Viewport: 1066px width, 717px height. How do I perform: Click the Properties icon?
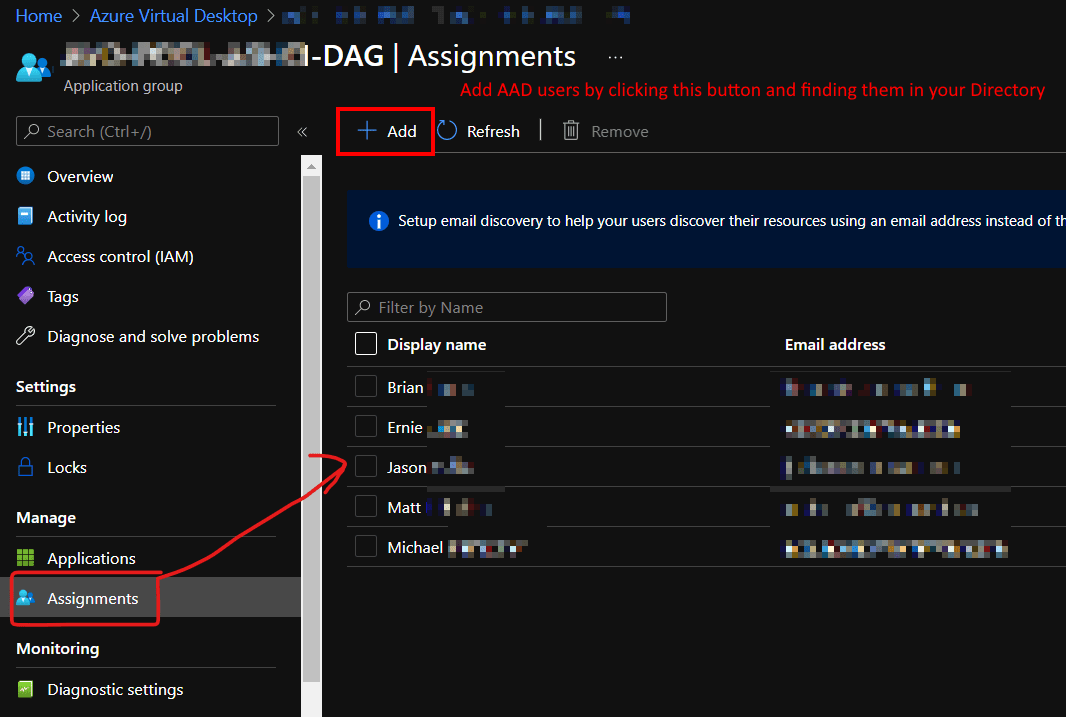point(25,427)
